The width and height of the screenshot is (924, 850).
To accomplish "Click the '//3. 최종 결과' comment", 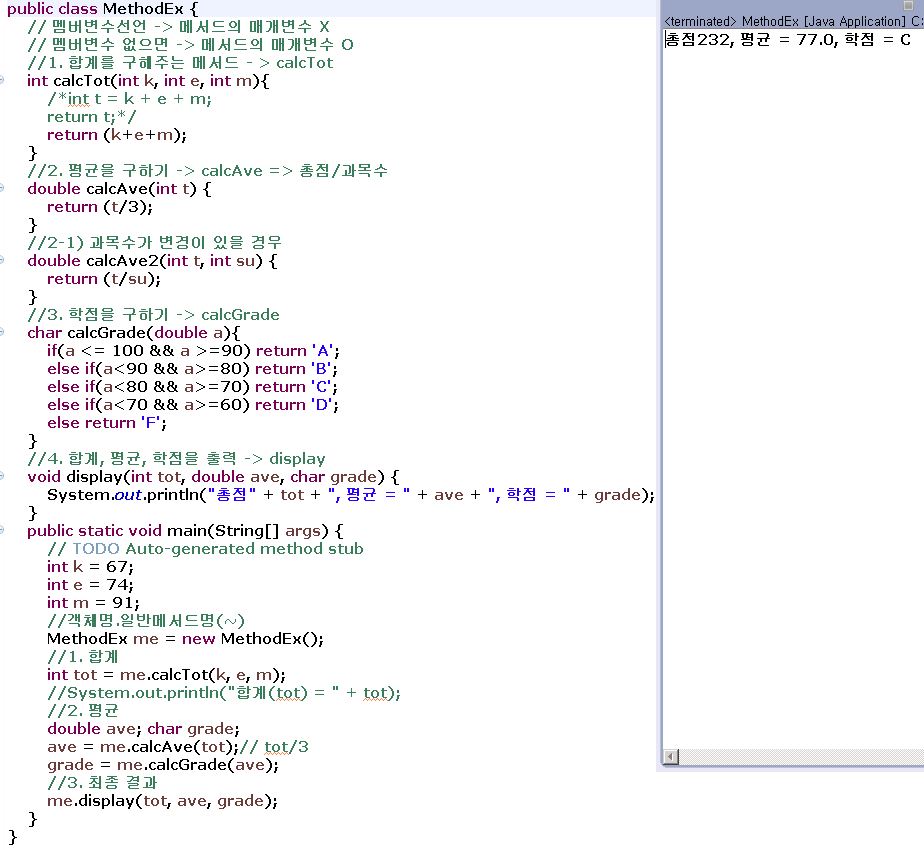I will pos(103,783).
